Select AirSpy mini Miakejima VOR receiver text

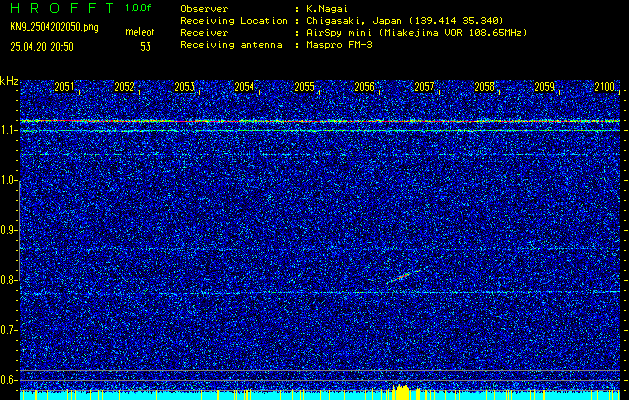click(x=416, y=33)
